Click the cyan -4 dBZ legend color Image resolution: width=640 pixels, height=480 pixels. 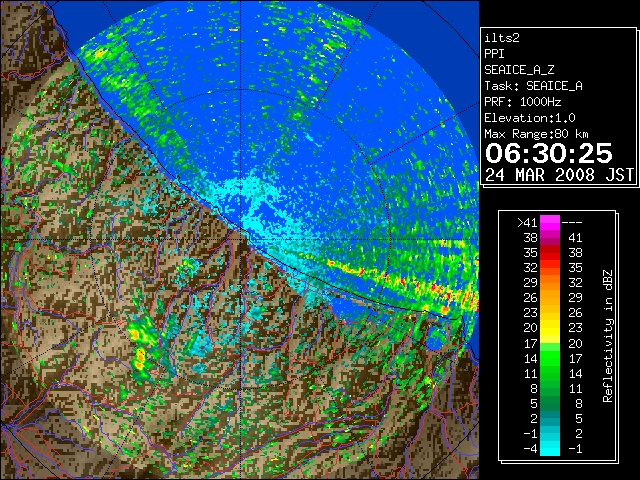[x=550, y=448]
